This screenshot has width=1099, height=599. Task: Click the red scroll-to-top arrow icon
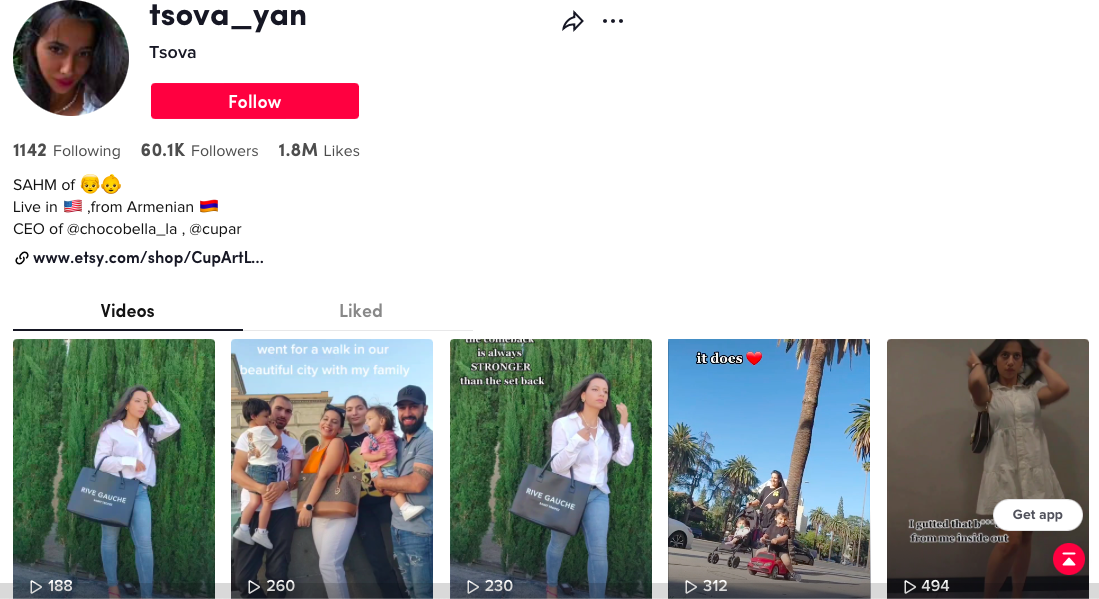click(1068, 559)
